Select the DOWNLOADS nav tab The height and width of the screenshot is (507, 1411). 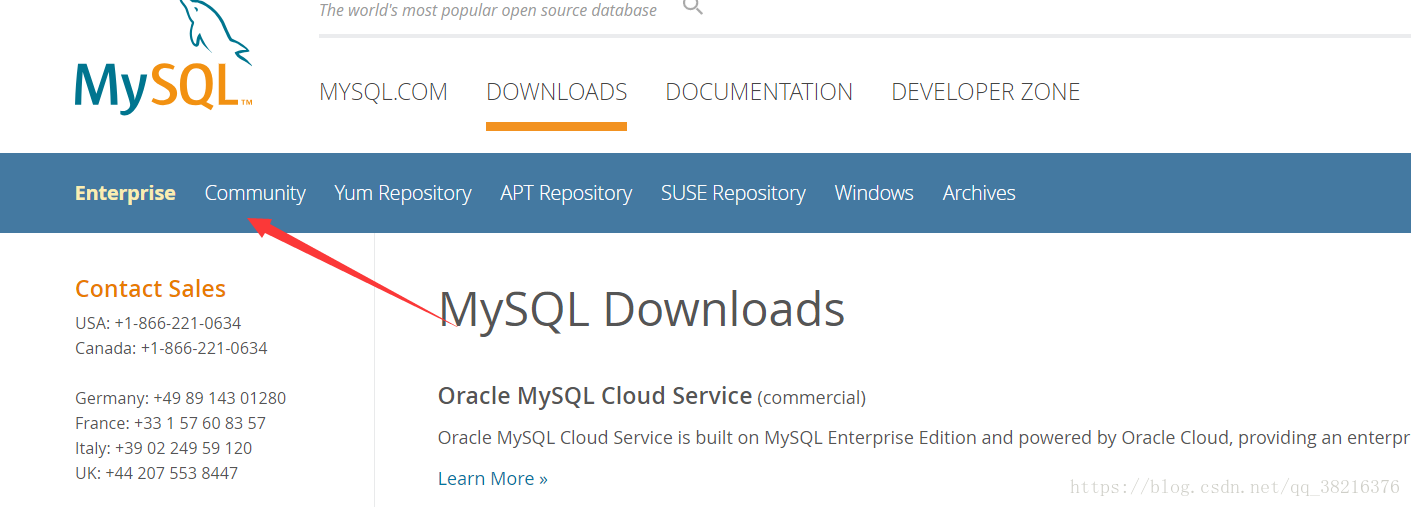click(556, 92)
